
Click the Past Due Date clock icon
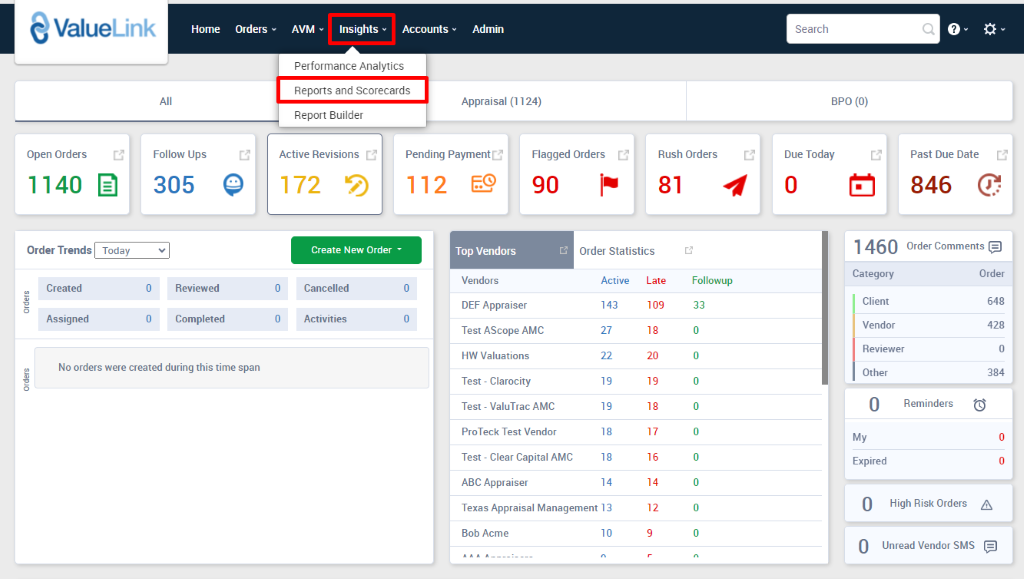[989, 185]
